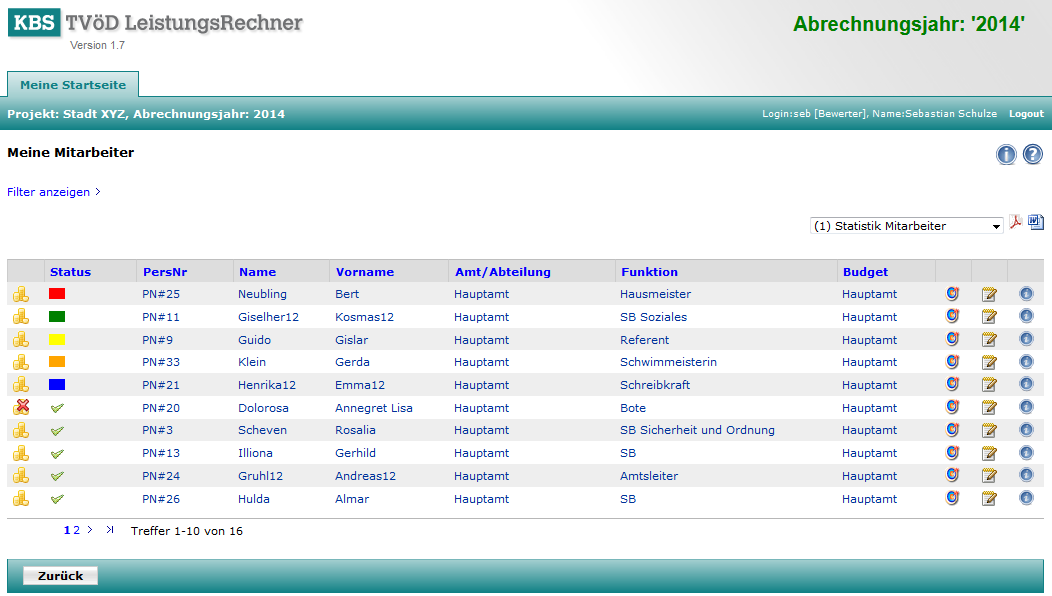Image resolution: width=1052 pixels, height=596 pixels.
Task: Open info icon for Scheven row
Action: [x=1026, y=429]
